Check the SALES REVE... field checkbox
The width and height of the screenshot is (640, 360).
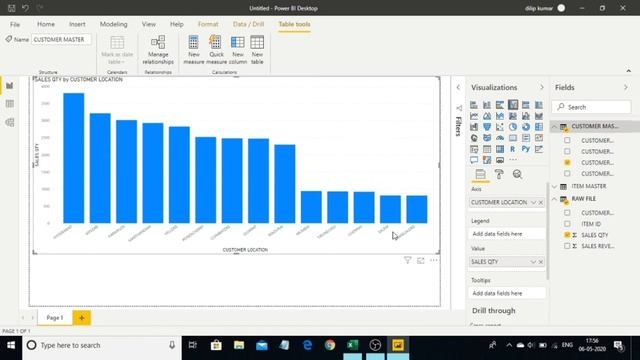click(567, 246)
